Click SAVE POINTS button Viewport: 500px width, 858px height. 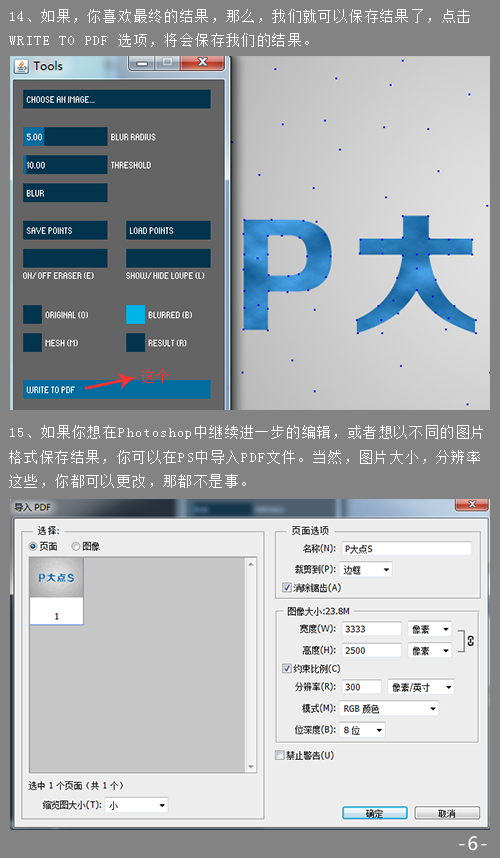click(x=65, y=230)
